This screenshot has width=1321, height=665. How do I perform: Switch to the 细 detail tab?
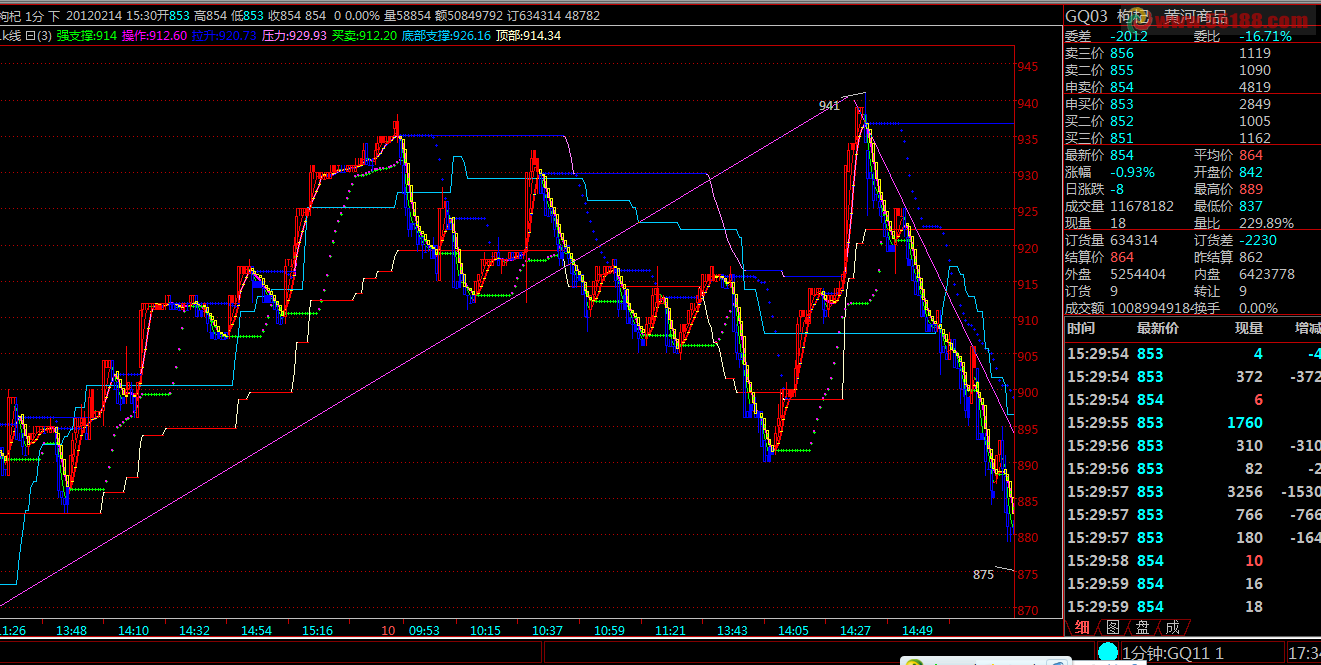tap(1082, 627)
